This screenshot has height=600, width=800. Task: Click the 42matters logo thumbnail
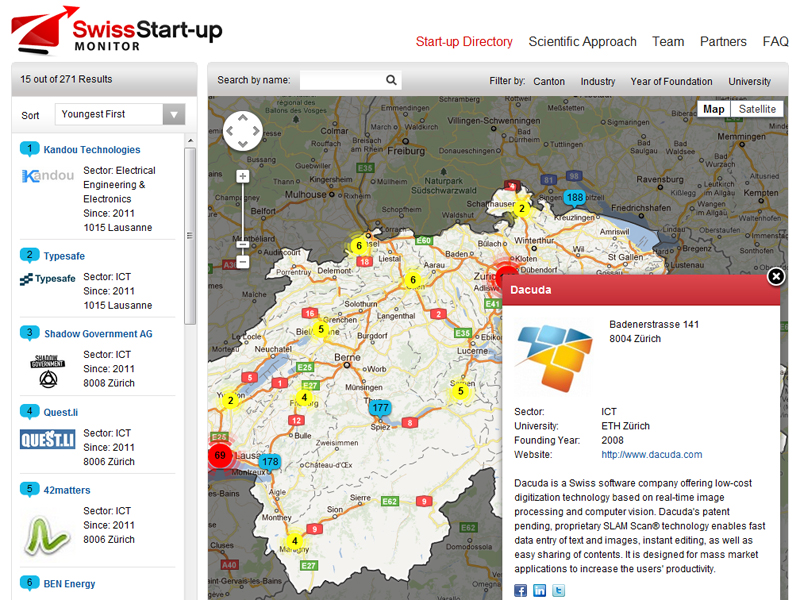(47, 535)
